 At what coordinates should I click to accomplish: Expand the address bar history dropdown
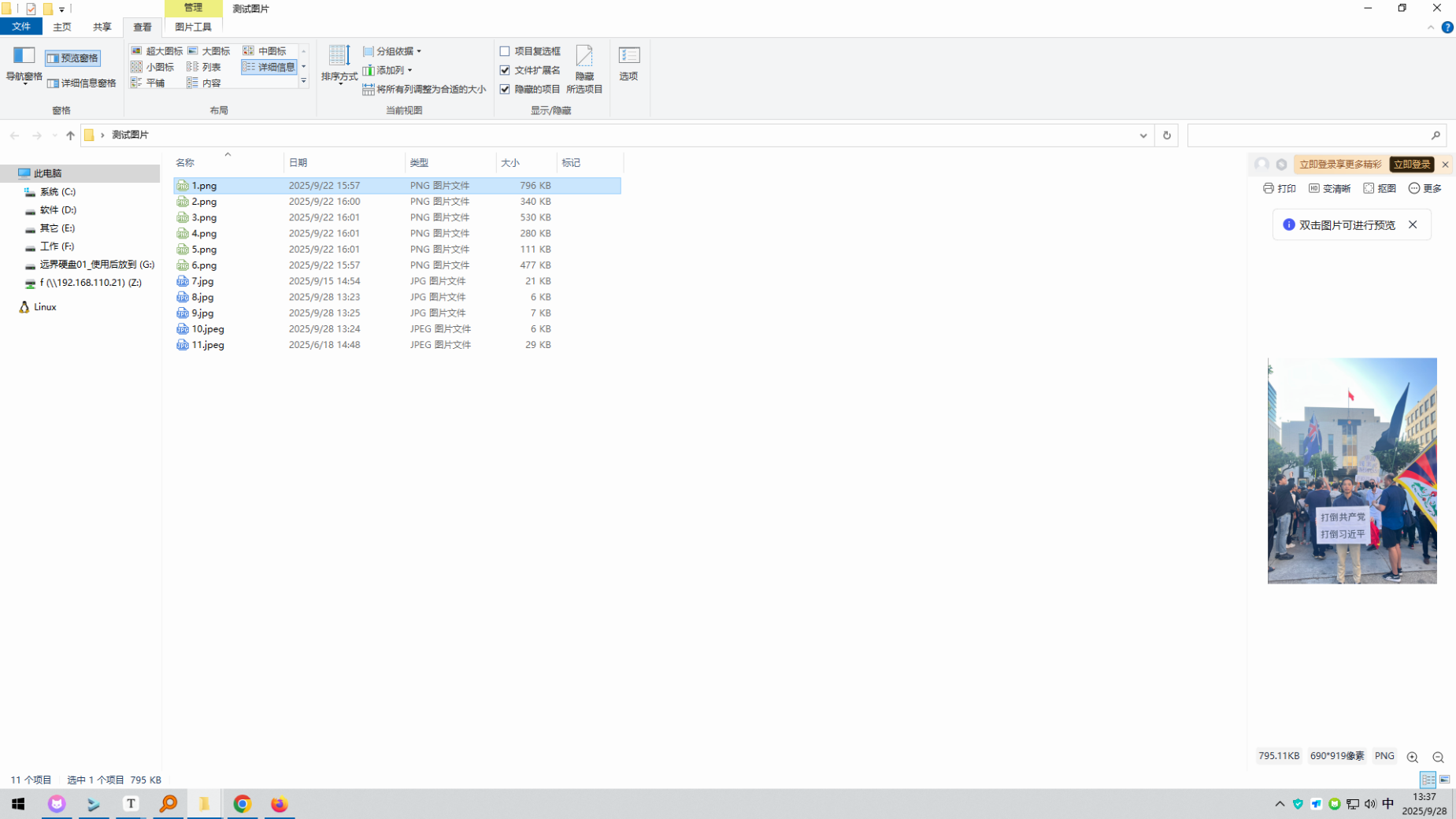pyautogui.click(x=1143, y=135)
